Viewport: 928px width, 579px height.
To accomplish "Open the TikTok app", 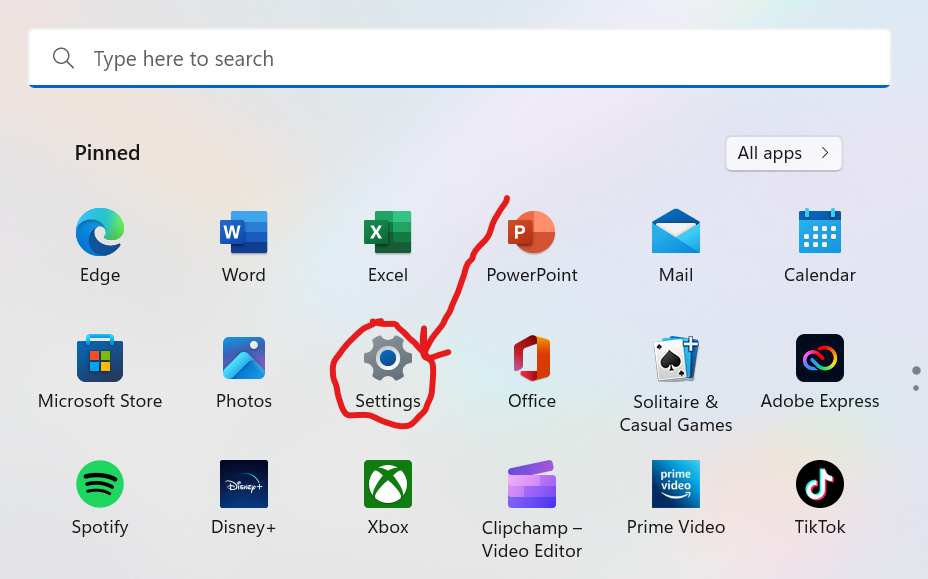I will [820, 484].
